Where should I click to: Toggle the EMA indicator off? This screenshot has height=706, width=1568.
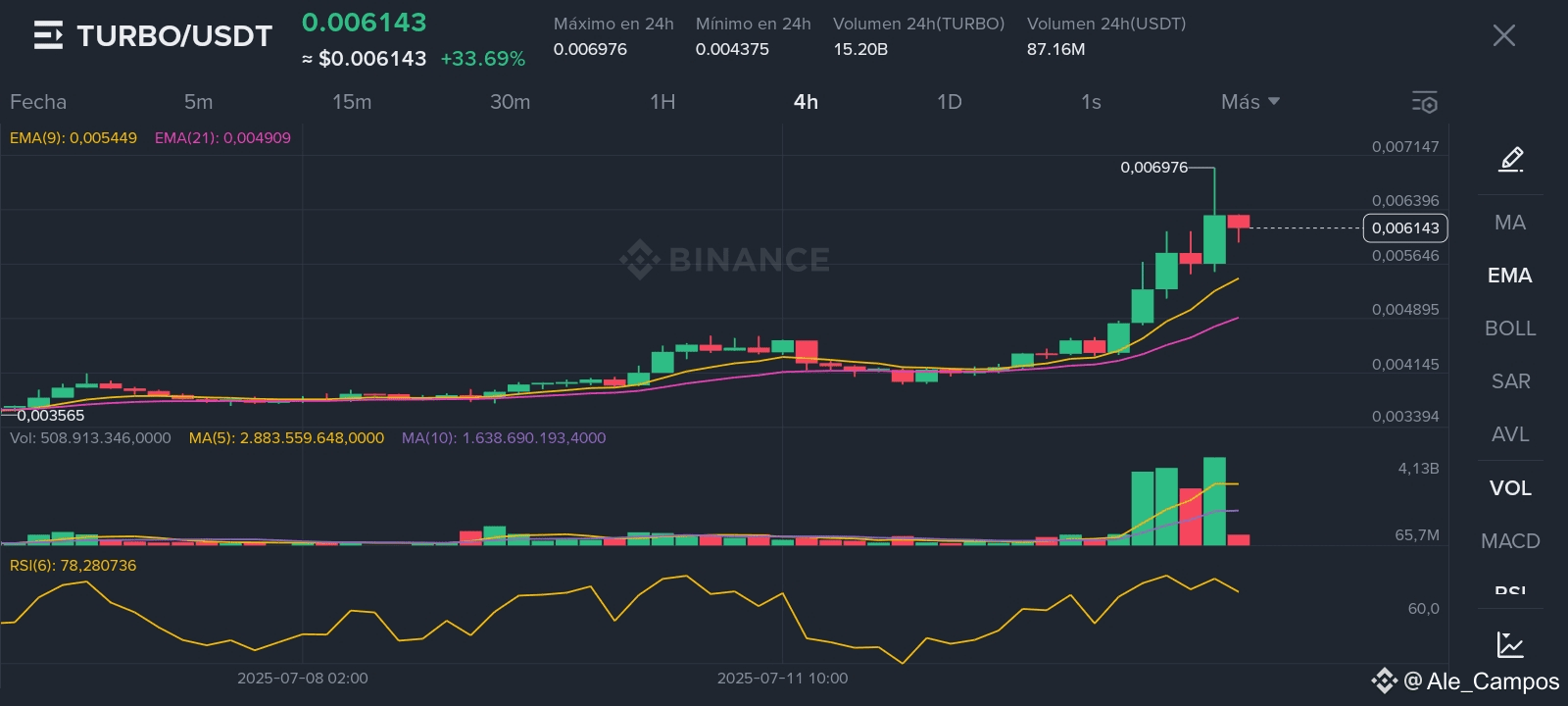(1510, 276)
